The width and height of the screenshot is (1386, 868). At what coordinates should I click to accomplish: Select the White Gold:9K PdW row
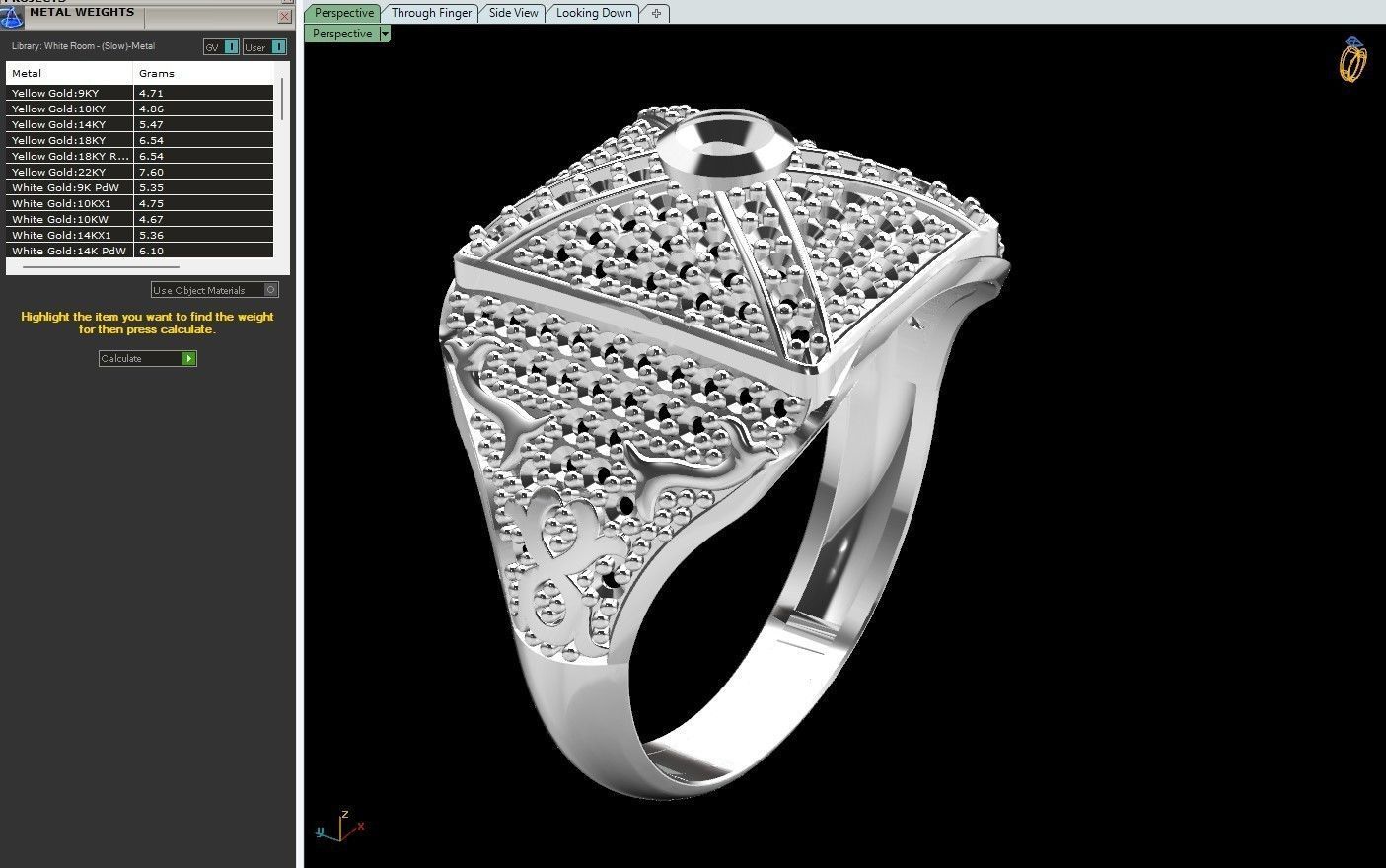coord(139,187)
